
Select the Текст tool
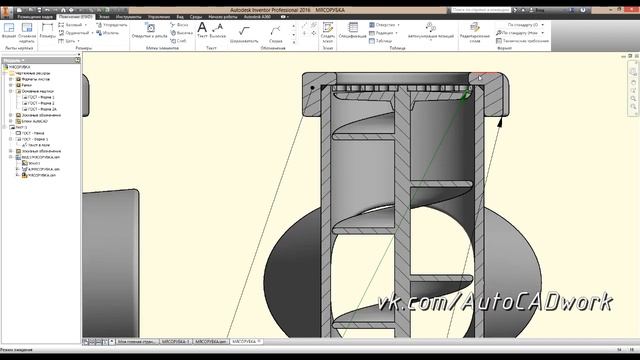pyautogui.click(x=202, y=31)
